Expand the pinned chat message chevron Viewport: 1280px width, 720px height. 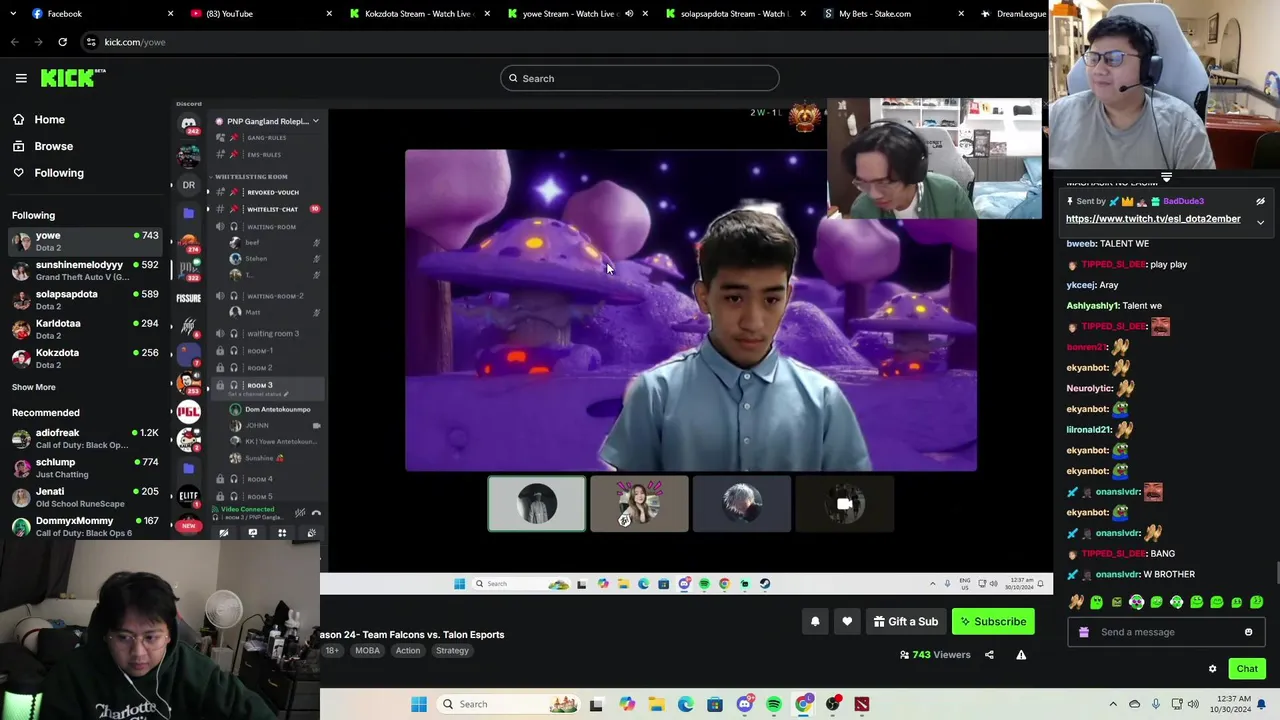pos(1260,222)
